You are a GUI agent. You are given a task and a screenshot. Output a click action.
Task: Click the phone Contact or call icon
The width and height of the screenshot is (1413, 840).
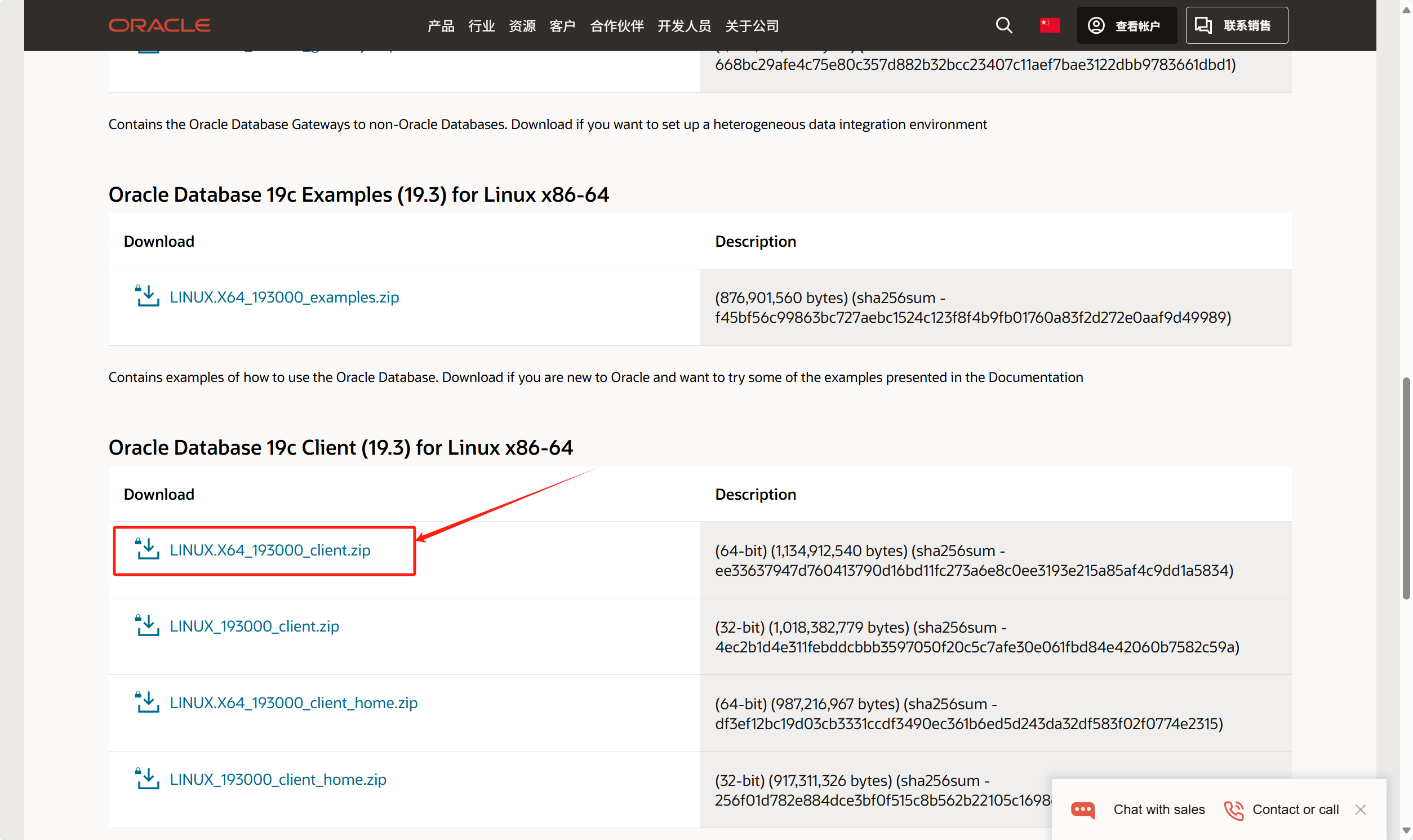click(1233, 810)
